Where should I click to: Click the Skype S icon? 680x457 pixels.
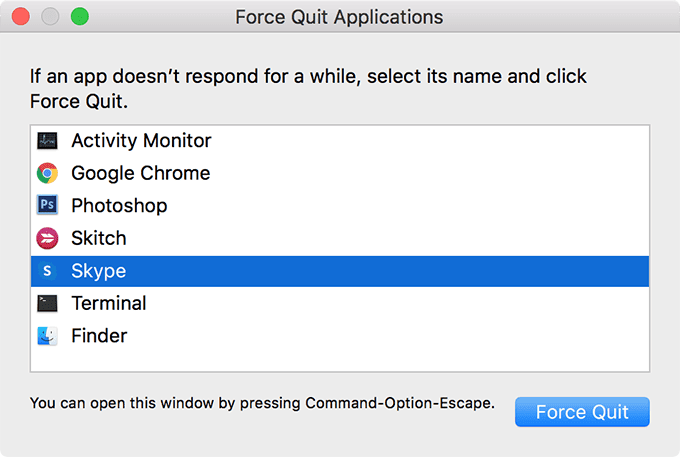[47, 271]
